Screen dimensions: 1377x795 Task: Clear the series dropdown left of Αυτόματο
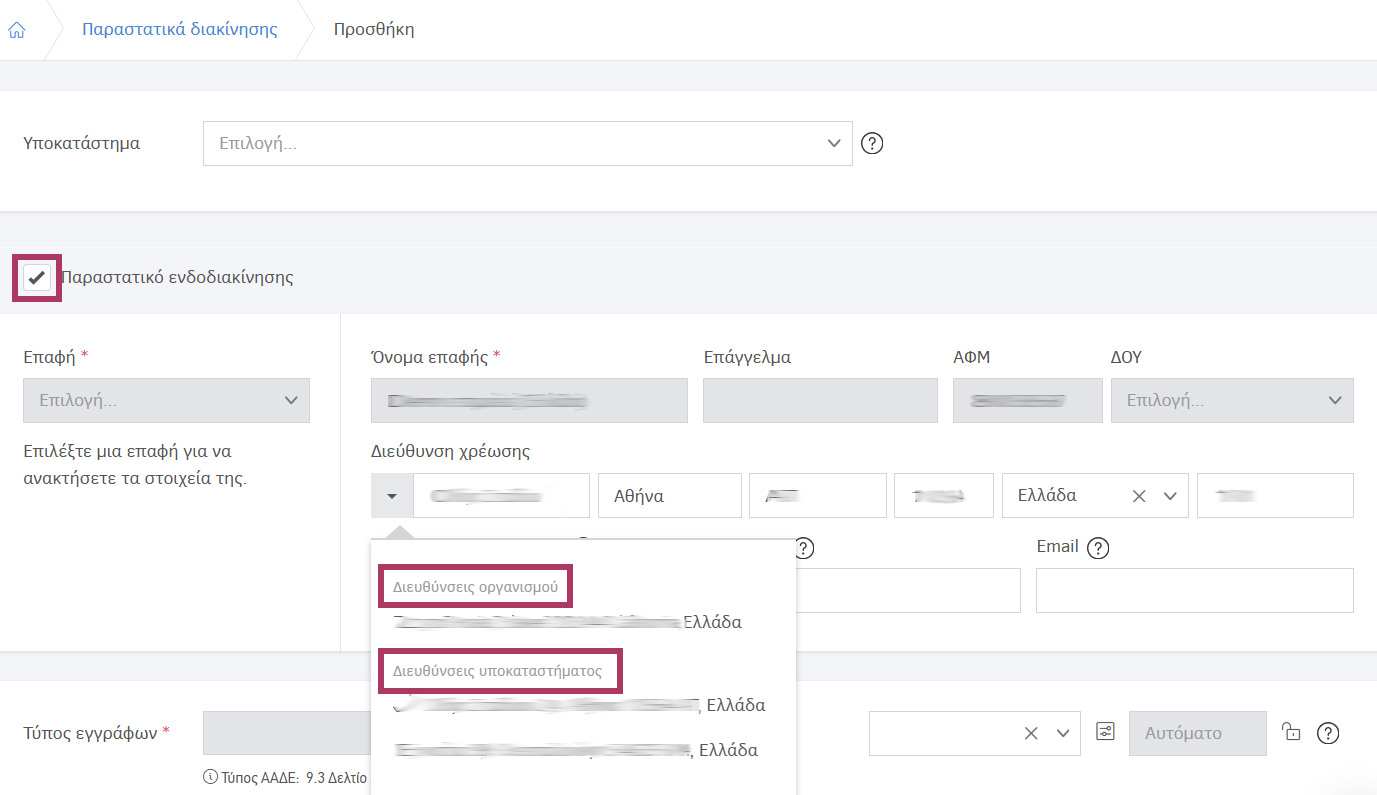click(1031, 733)
